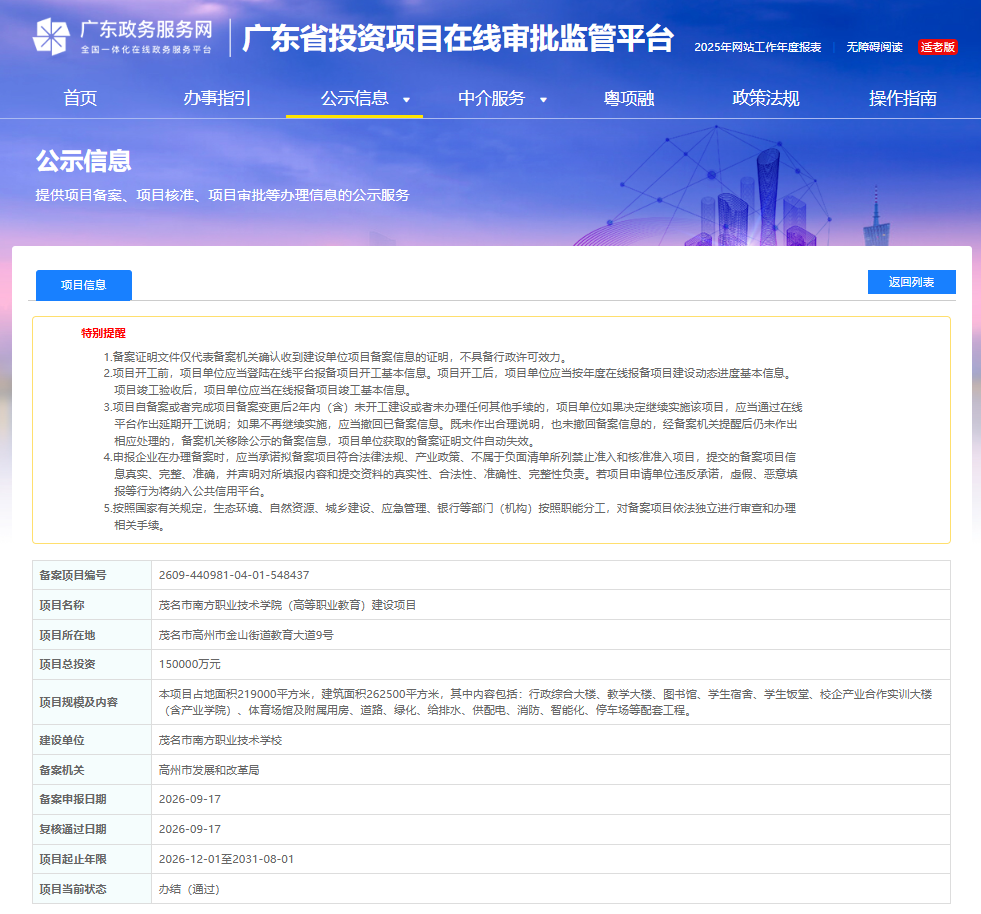Click the 备案申报日期 date value
The height and width of the screenshot is (914, 981).
click(190, 800)
